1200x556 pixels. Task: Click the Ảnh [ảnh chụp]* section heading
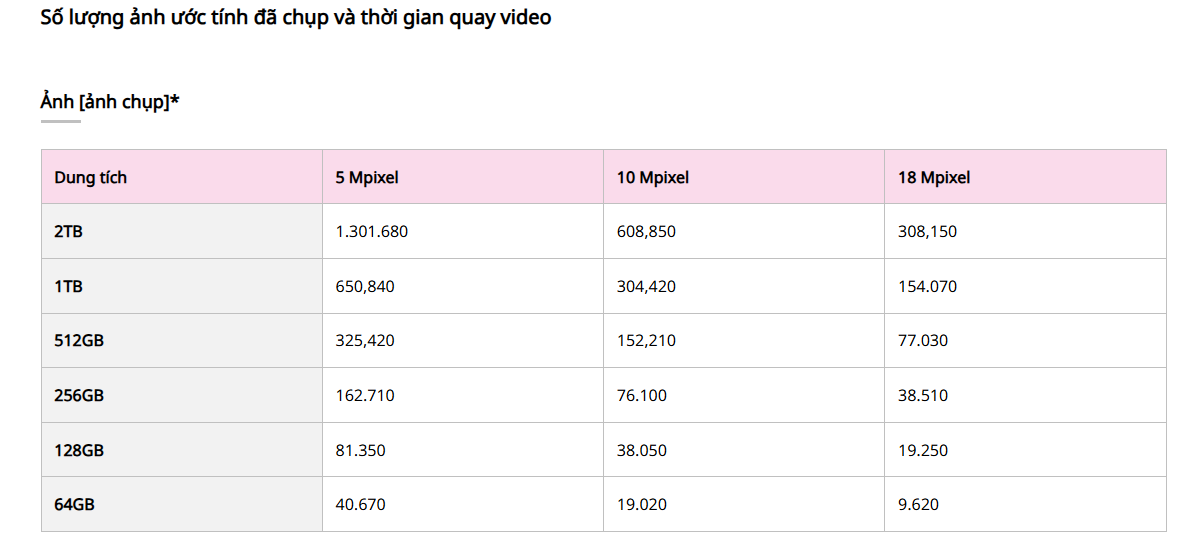coord(110,102)
